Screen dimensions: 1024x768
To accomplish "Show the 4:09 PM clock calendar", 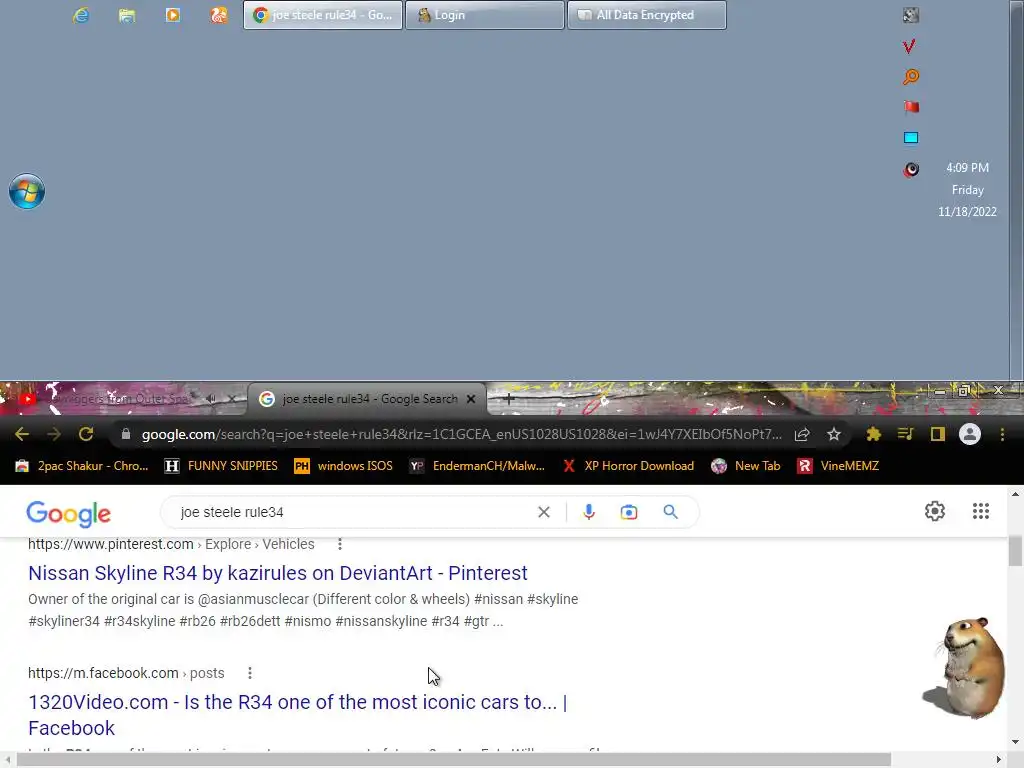I will 967,189.
